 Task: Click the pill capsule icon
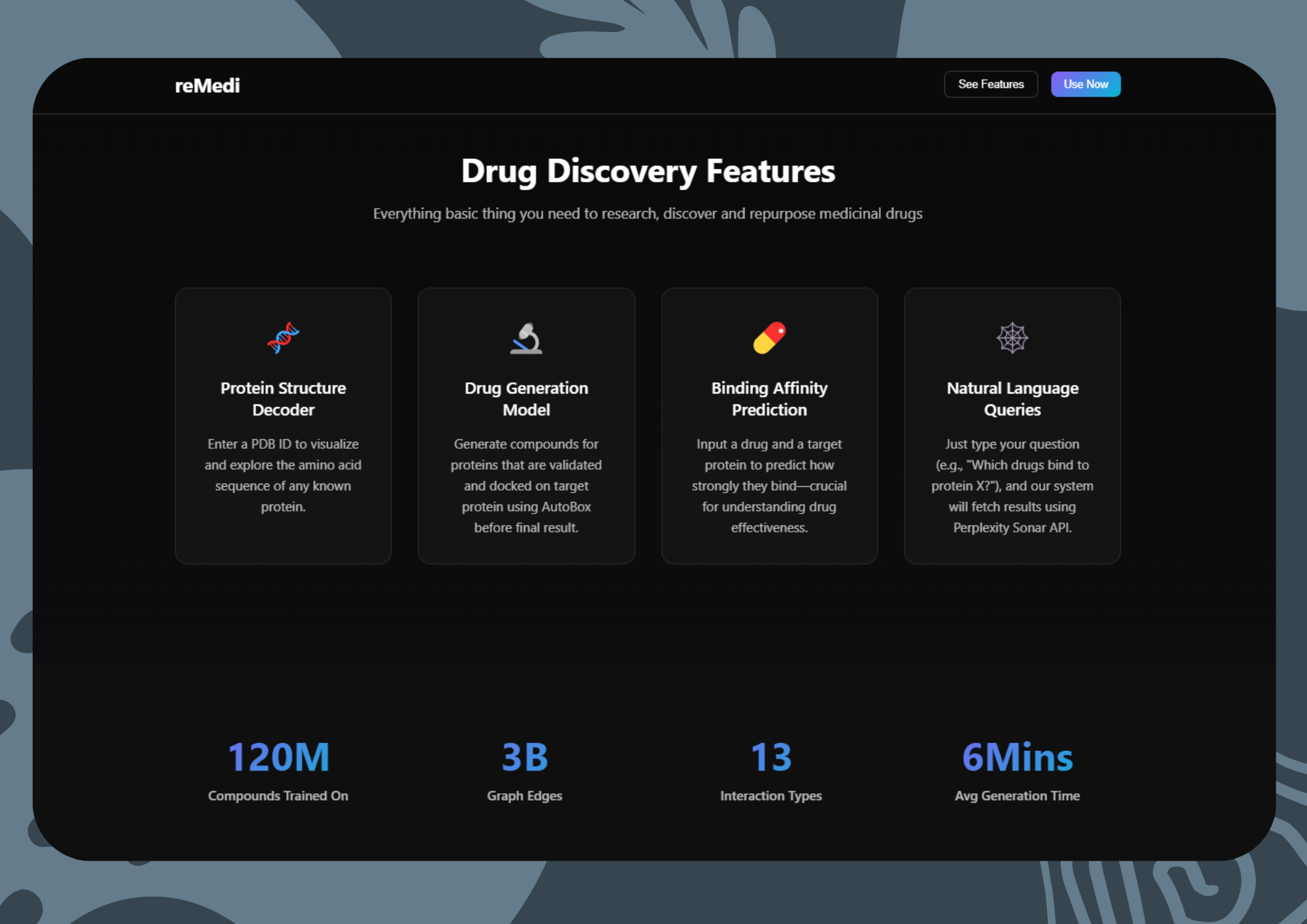coord(769,338)
